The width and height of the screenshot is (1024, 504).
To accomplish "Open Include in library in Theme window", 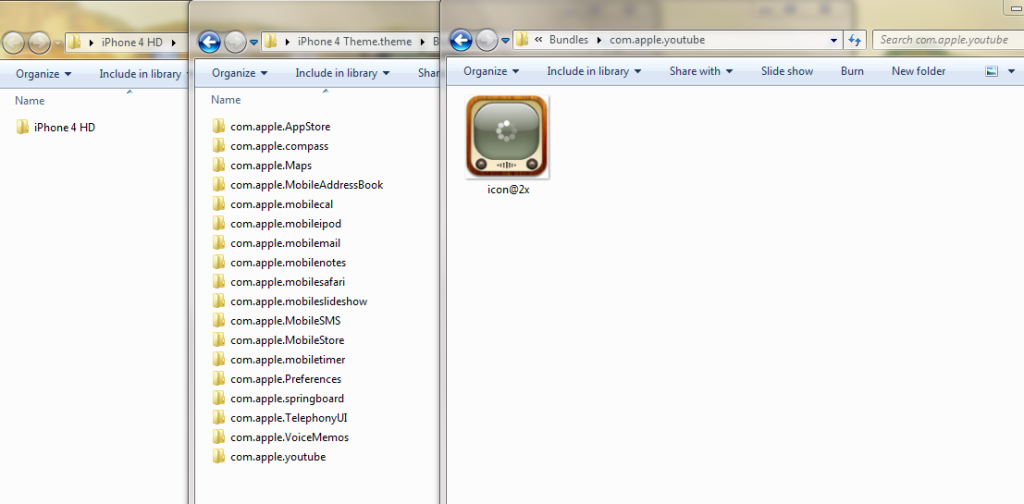I will pos(342,72).
